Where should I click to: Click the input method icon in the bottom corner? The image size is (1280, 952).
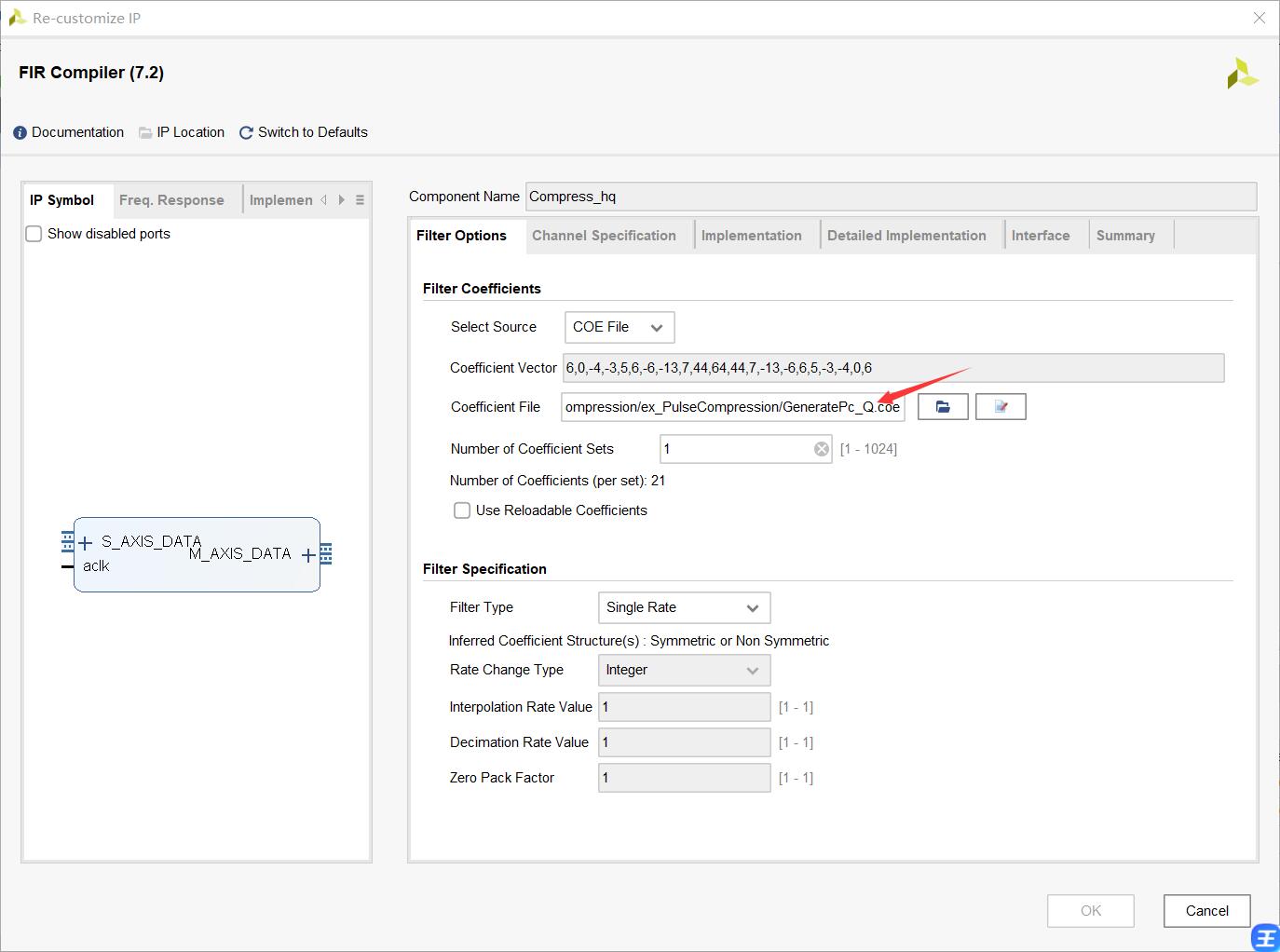[x=1266, y=937]
